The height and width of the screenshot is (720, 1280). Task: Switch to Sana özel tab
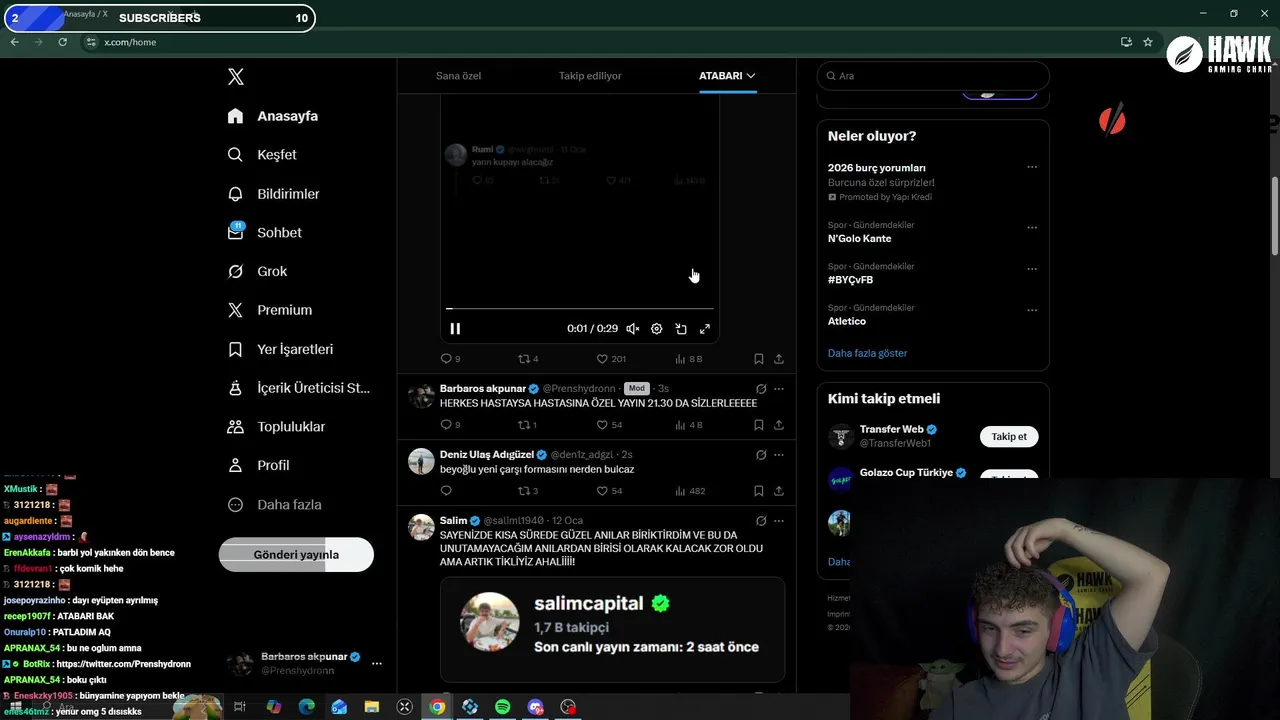(x=459, y=76)
